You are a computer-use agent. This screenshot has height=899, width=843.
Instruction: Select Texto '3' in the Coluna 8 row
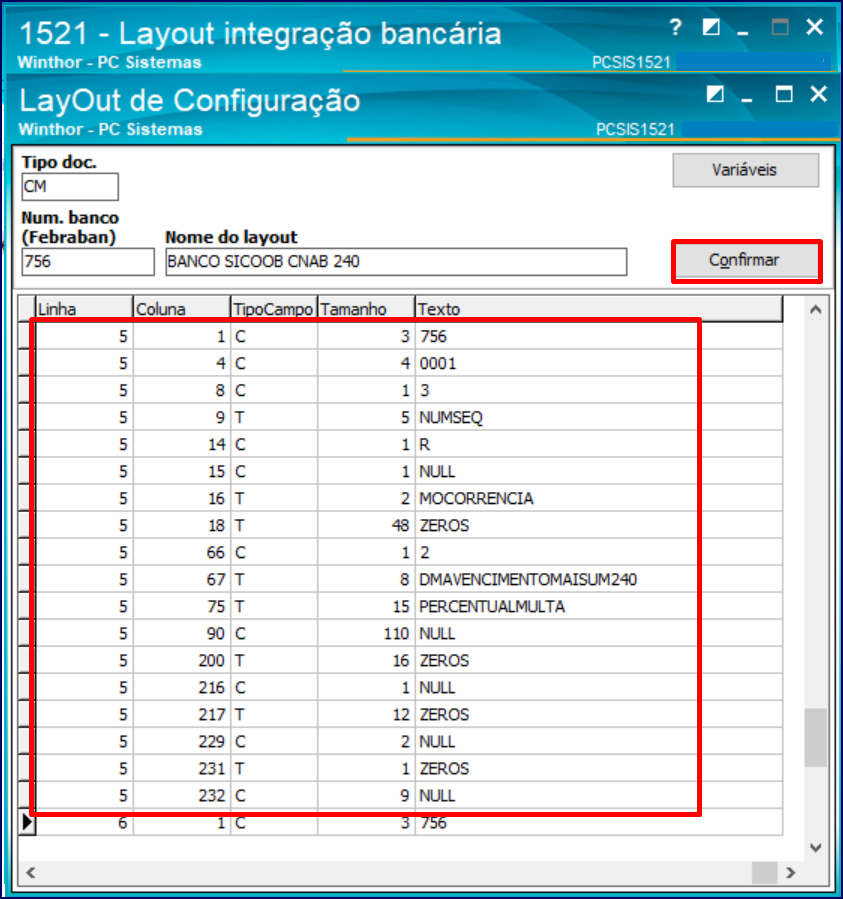point(599,390)
